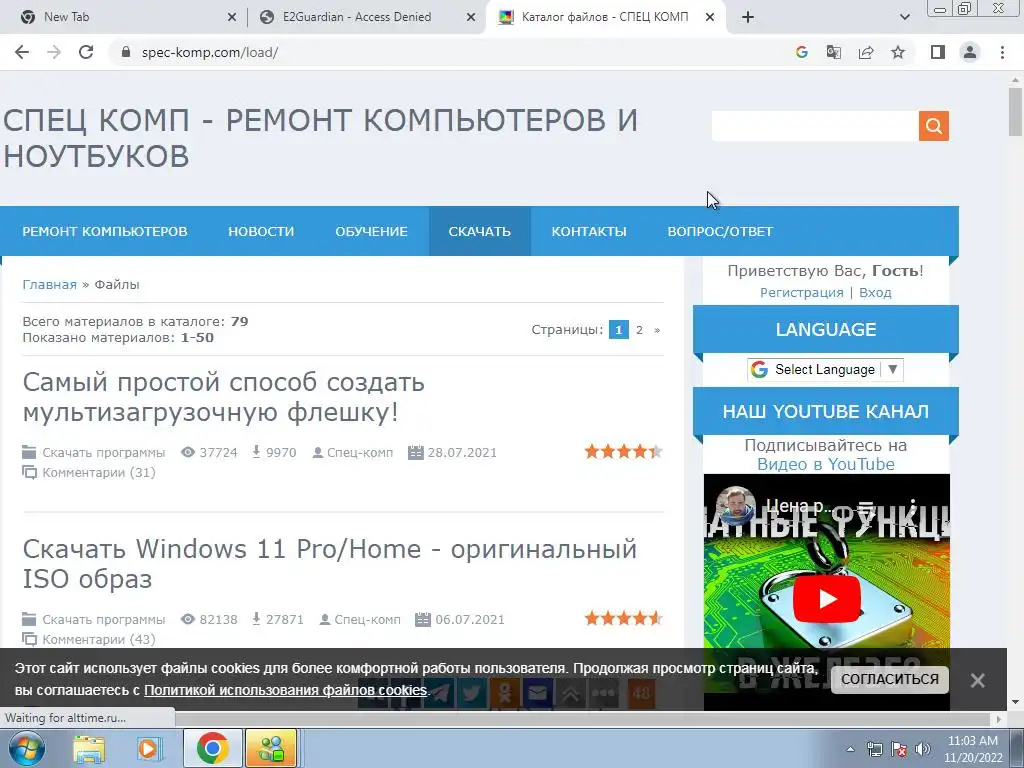Click the Вход login link

point(875,293)
